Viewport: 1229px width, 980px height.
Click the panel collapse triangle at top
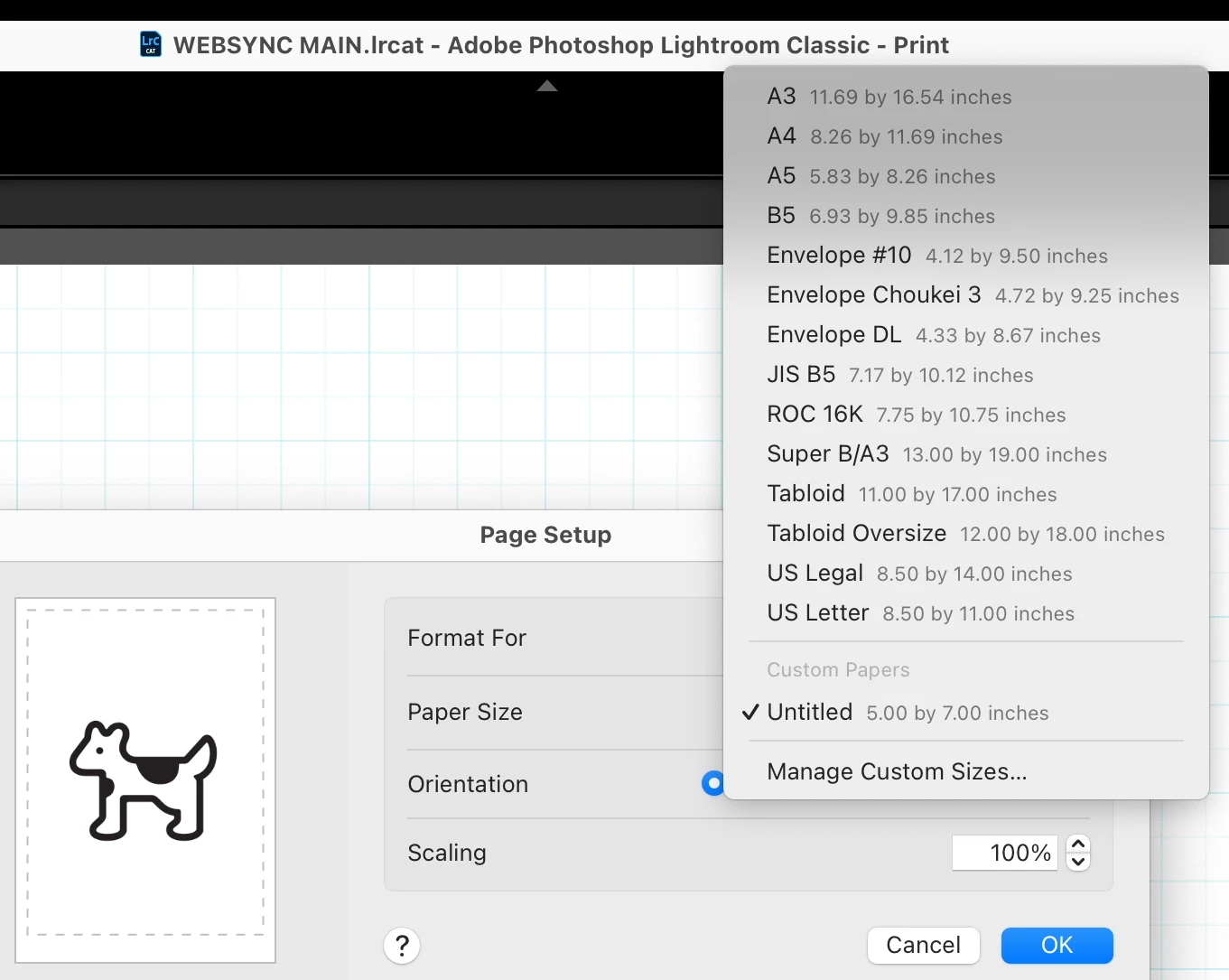[x=547, y=86]
